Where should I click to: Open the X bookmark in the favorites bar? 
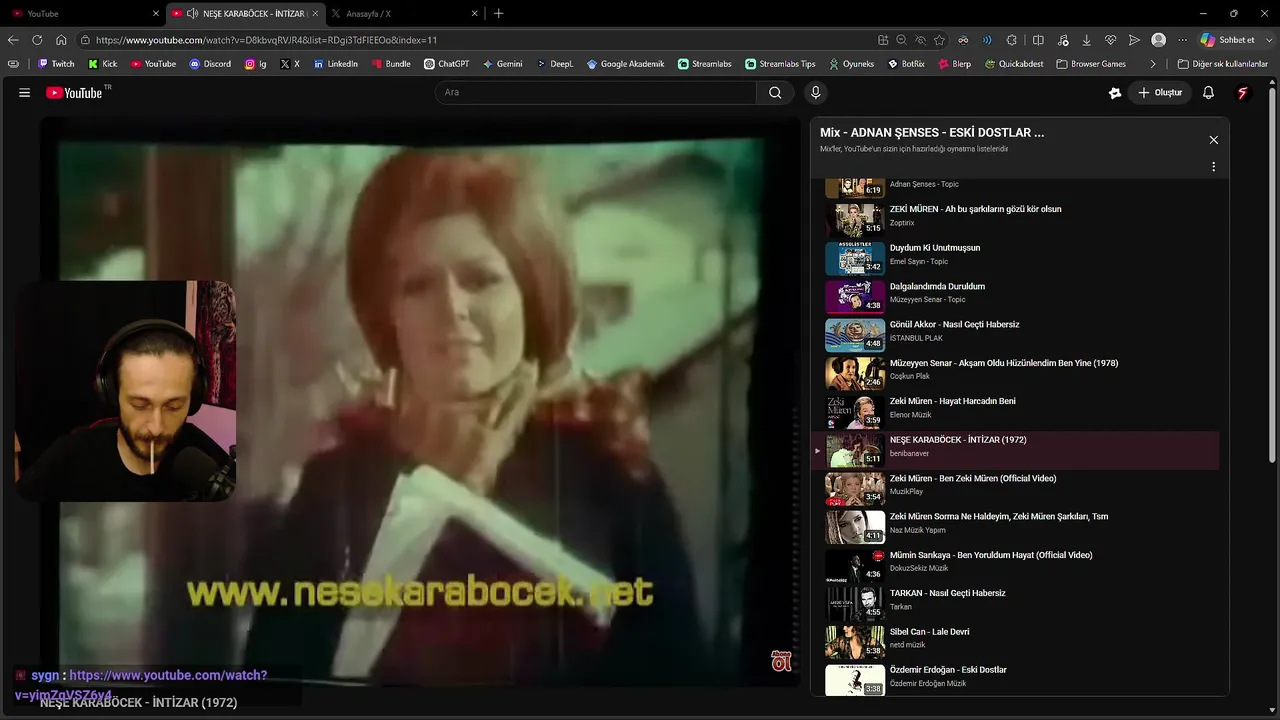(x=290, y=64)
